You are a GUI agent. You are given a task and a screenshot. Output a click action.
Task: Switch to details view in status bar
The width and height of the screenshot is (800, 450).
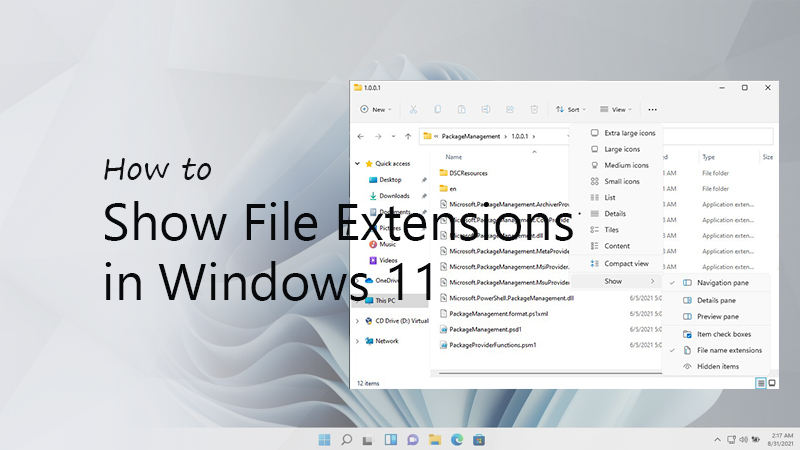(x=761, y=383)
